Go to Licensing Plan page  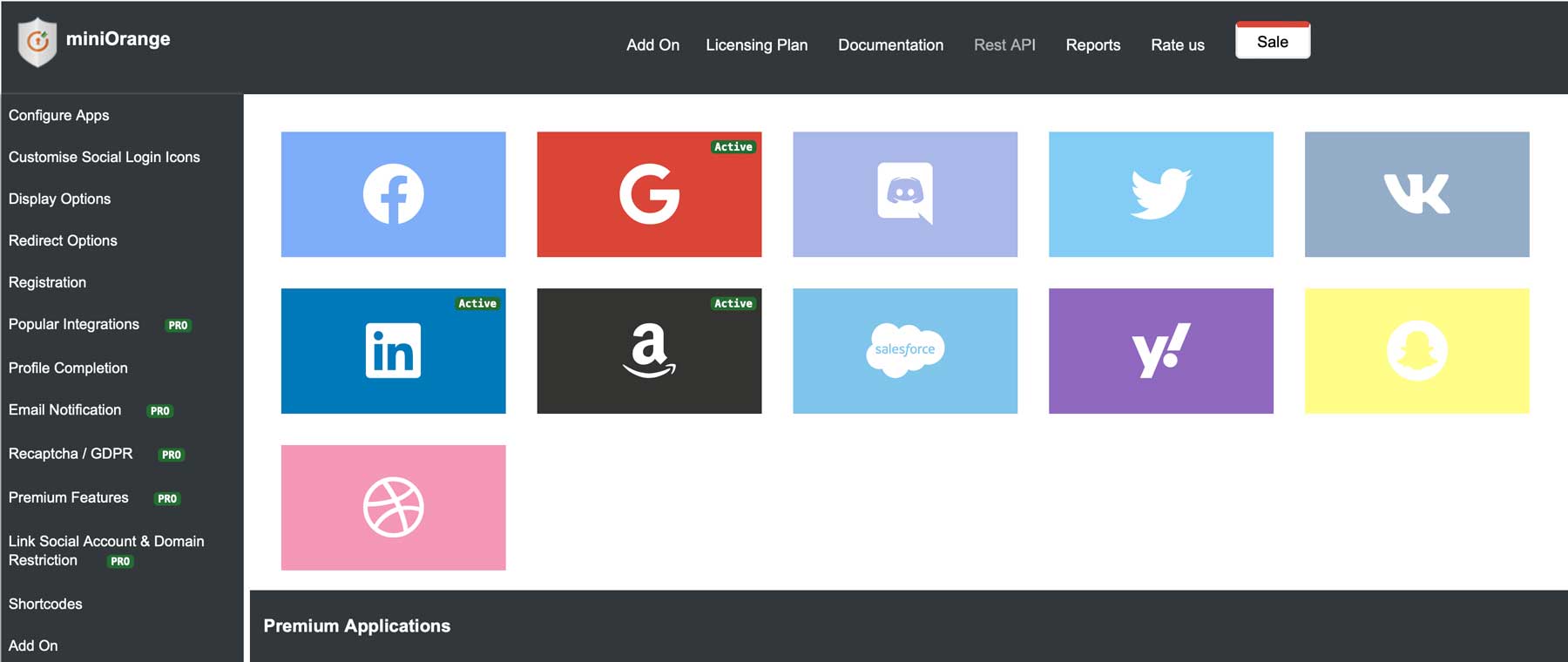[757, 45]
